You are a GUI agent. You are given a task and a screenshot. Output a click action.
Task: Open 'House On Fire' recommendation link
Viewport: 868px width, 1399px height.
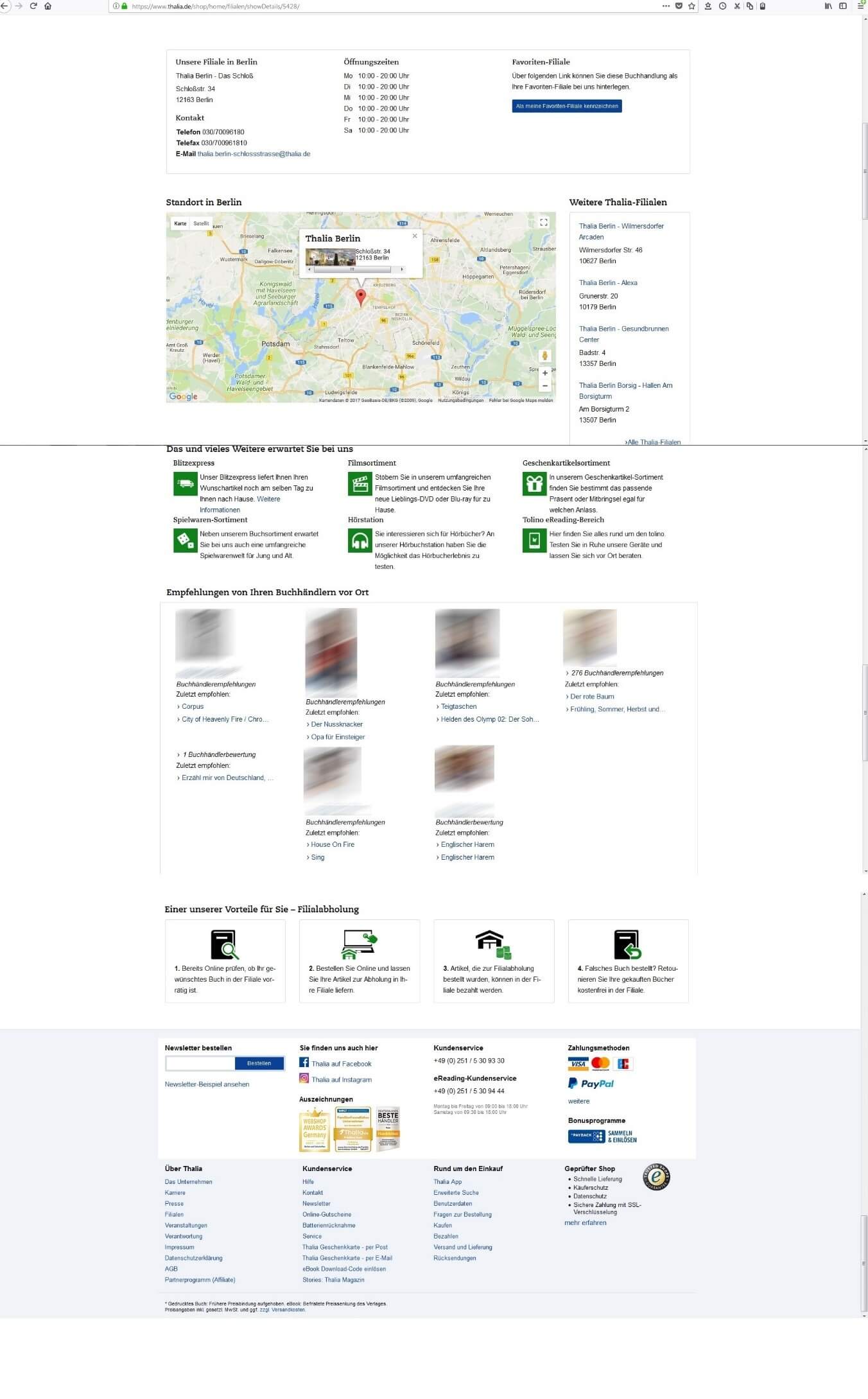333,844
